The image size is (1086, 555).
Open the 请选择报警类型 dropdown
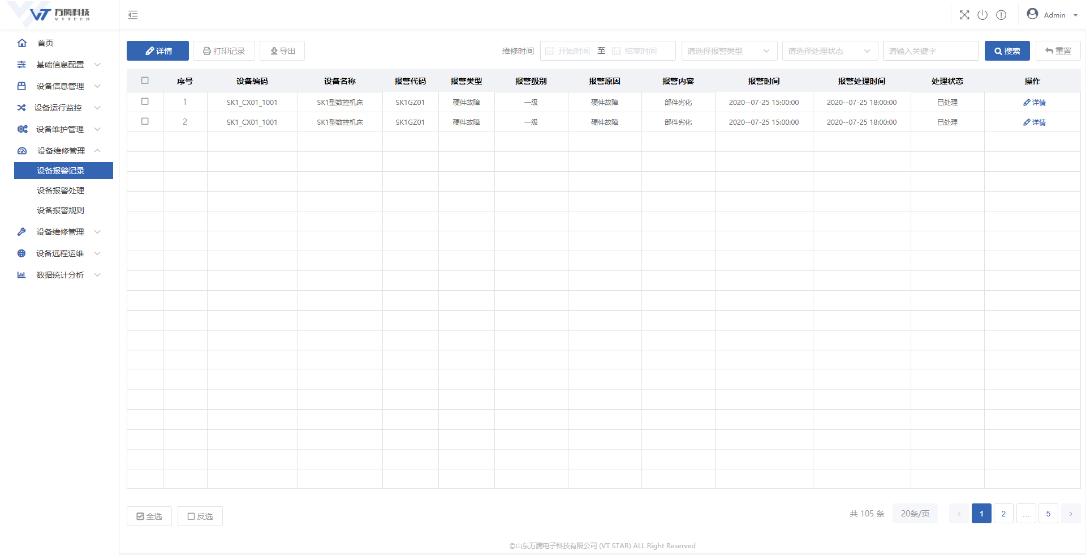pos(729,51)
